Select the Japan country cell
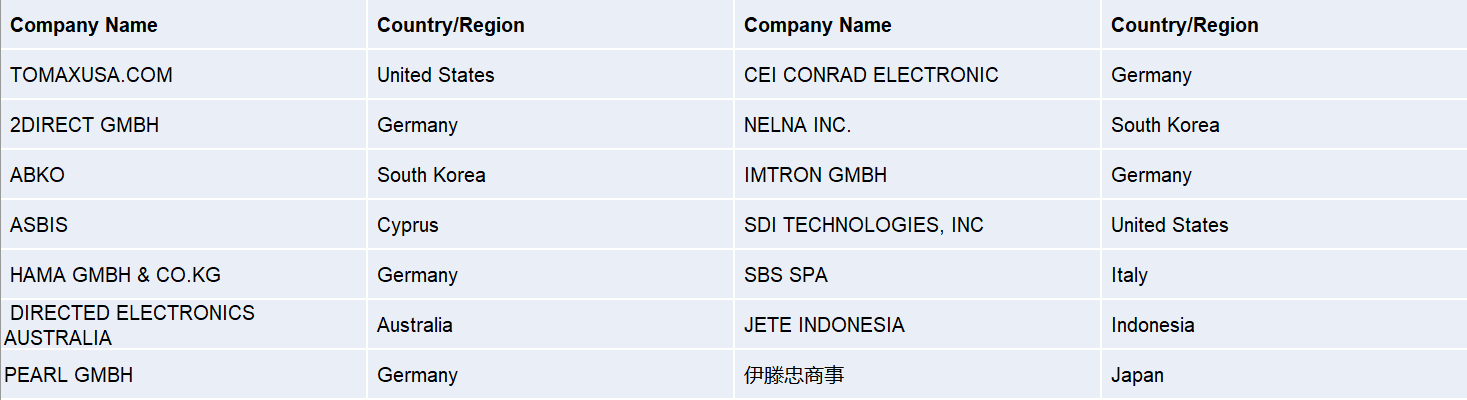 [1284, 375]
